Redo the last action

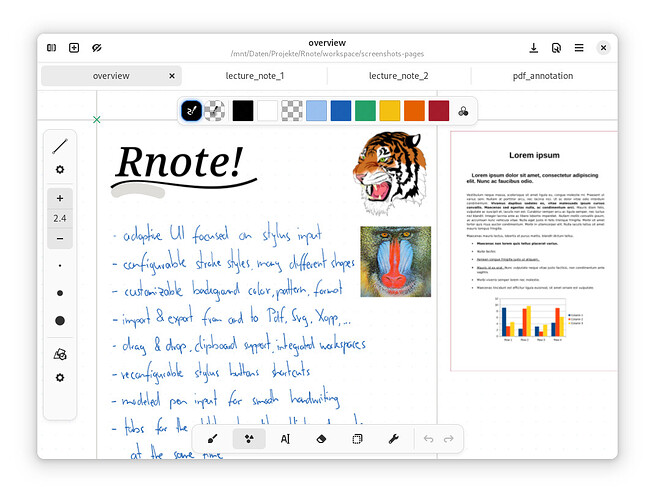point(448,439)
